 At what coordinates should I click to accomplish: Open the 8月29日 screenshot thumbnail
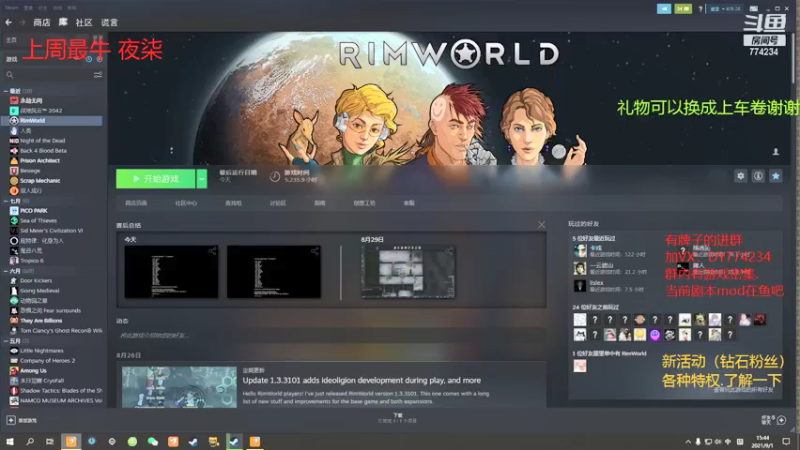pos(408,271)
